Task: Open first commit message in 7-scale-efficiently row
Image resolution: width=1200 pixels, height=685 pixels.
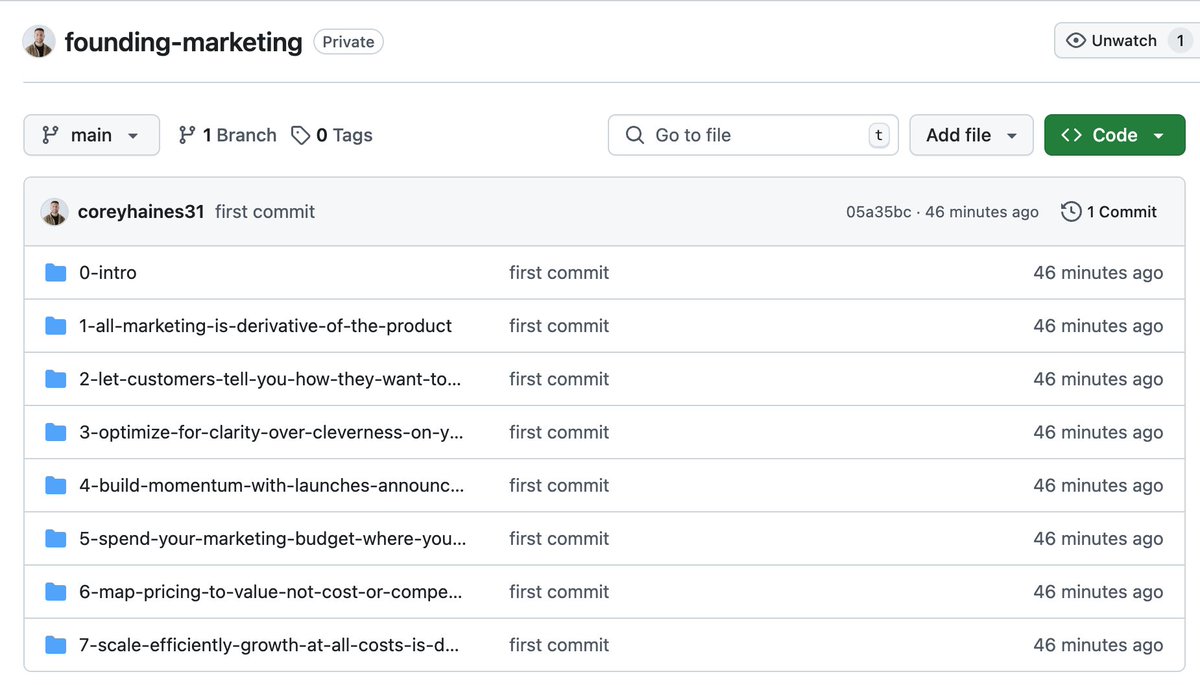Action: click(x=559, y=645)
